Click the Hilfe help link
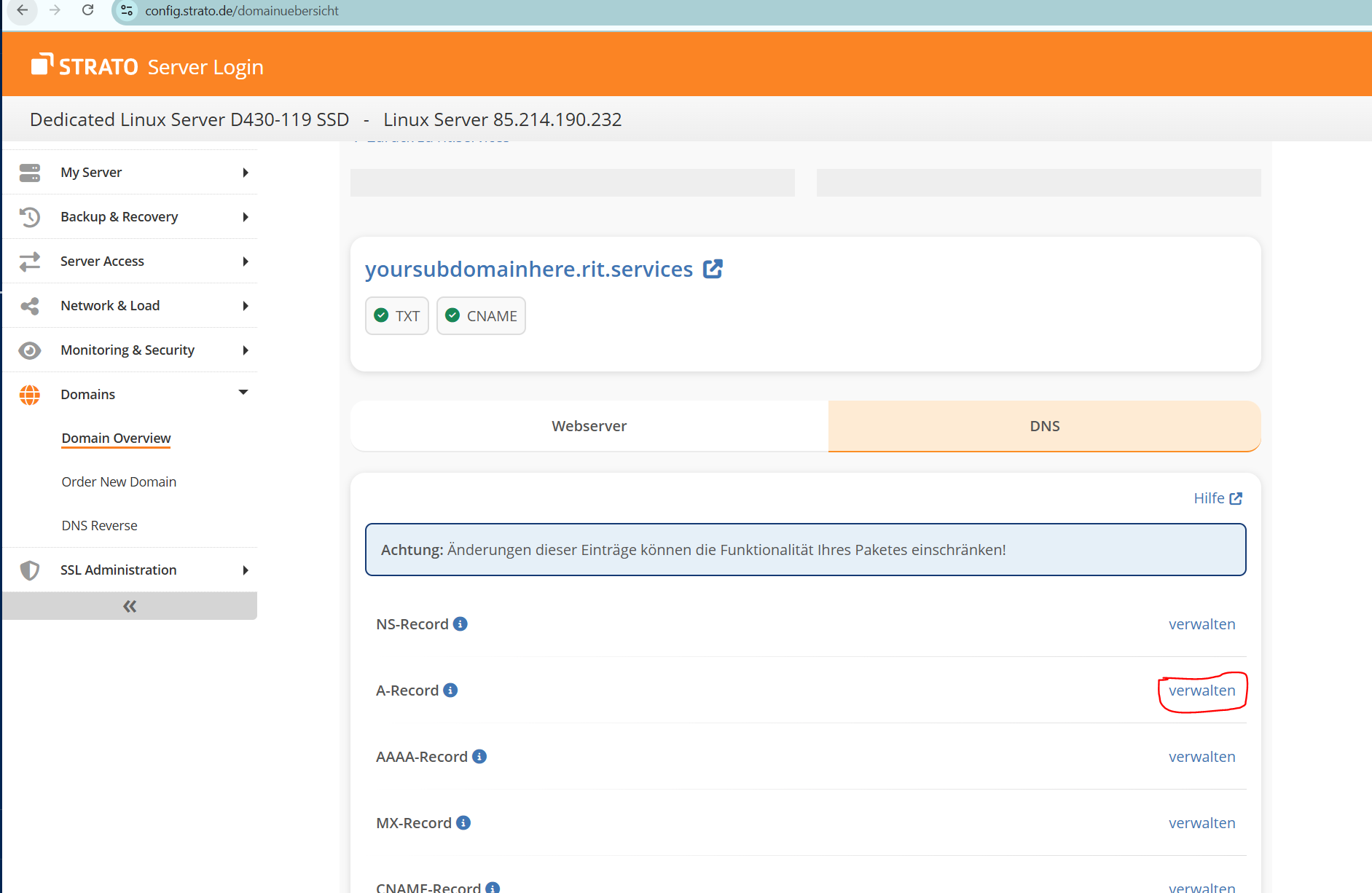The image size is (1372, 893). click(x=1218, y=498)
